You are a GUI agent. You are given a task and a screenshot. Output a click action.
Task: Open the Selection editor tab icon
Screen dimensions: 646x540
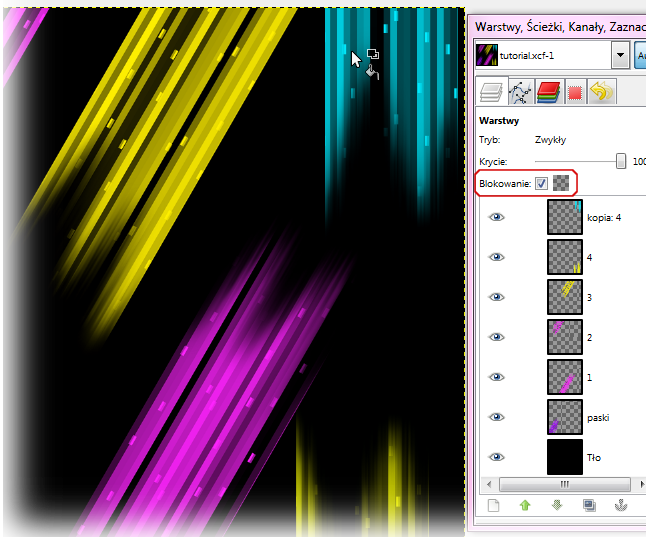click(x=575, y=92)
